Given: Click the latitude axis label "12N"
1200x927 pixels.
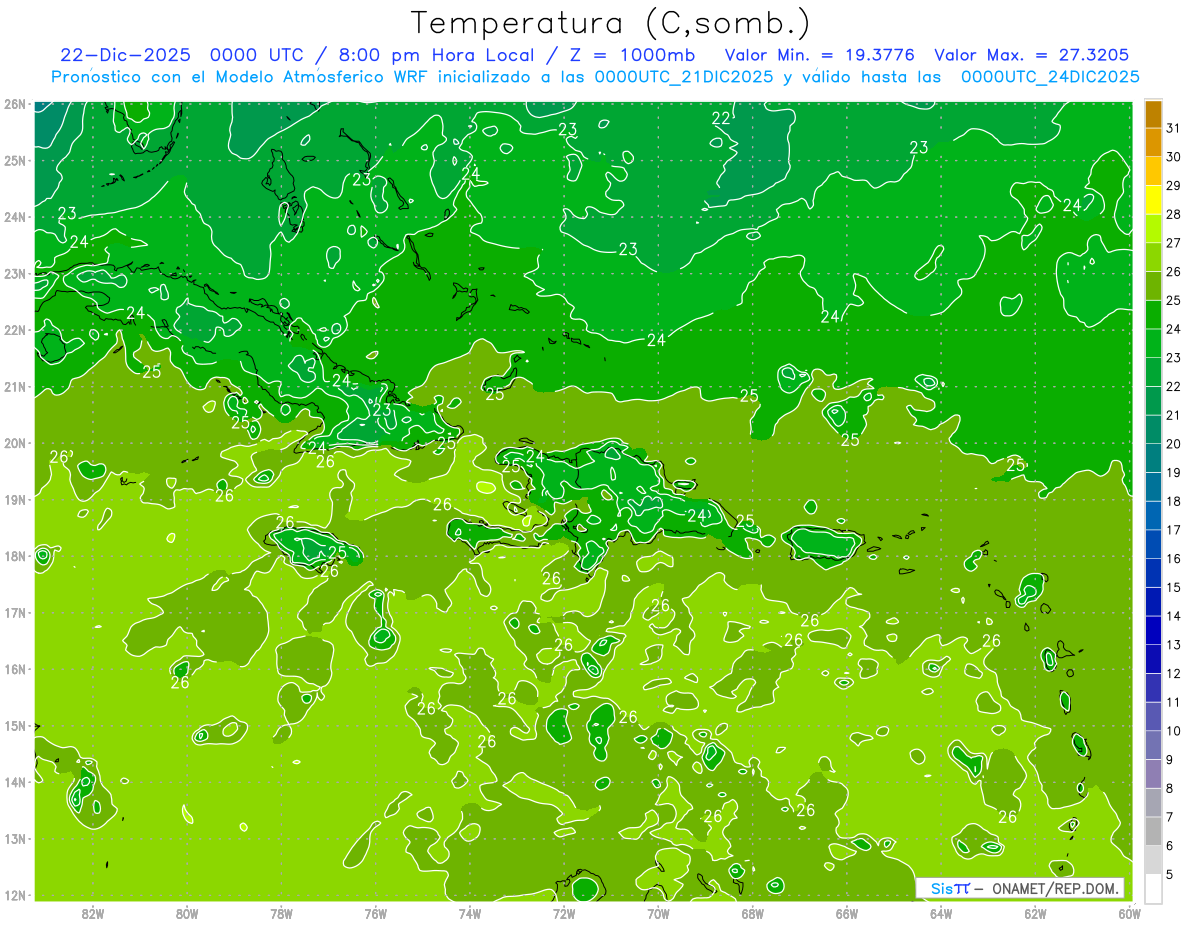Looking at the screenshot, I should pos(14,895).
